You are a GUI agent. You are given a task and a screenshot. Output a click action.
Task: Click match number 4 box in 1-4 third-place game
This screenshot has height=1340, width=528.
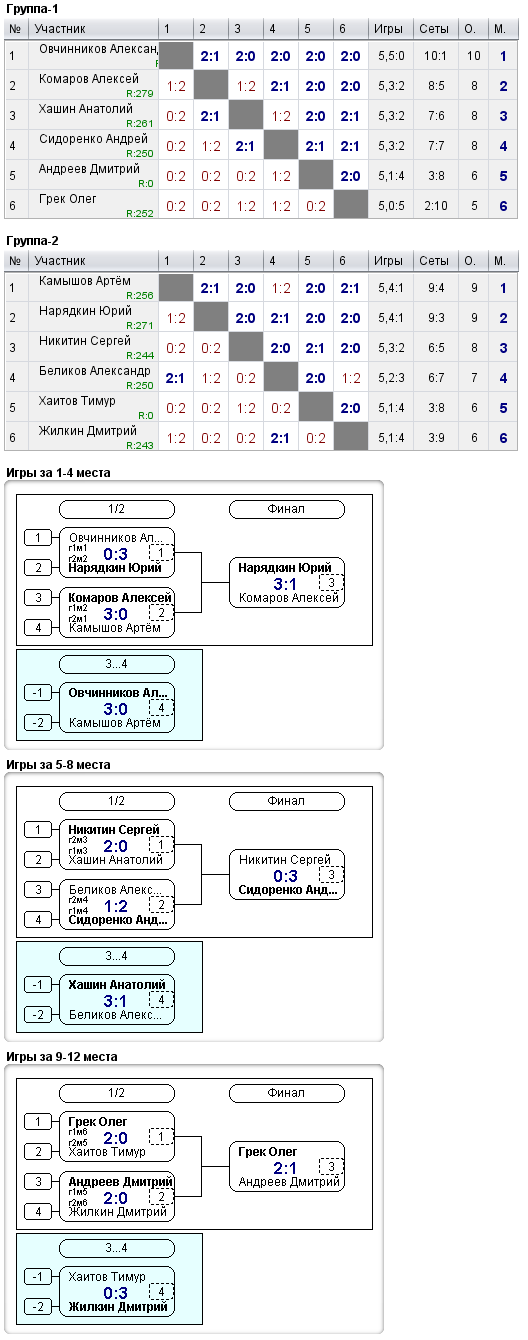[161, 708]
